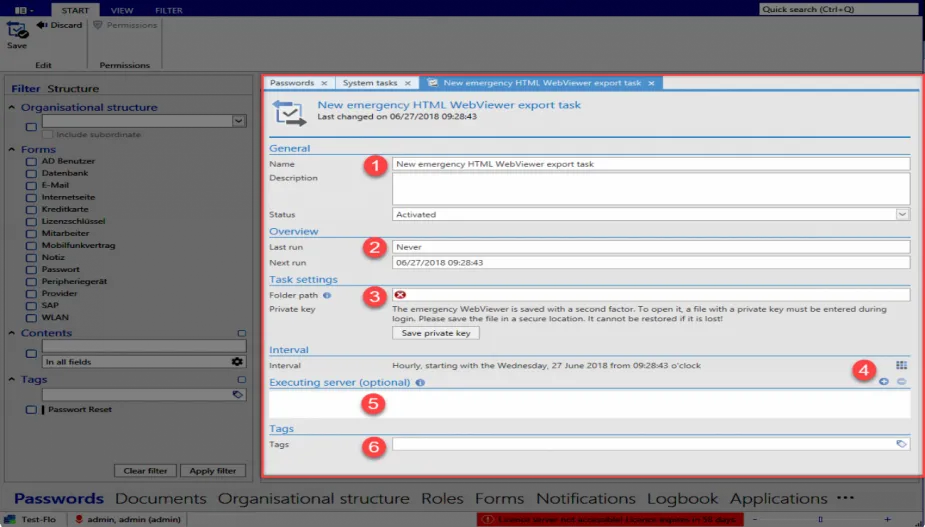Toggle the WLAN form checkbox
The height and width of the screenshot is (527, 925).
click(x=31, y=318)
